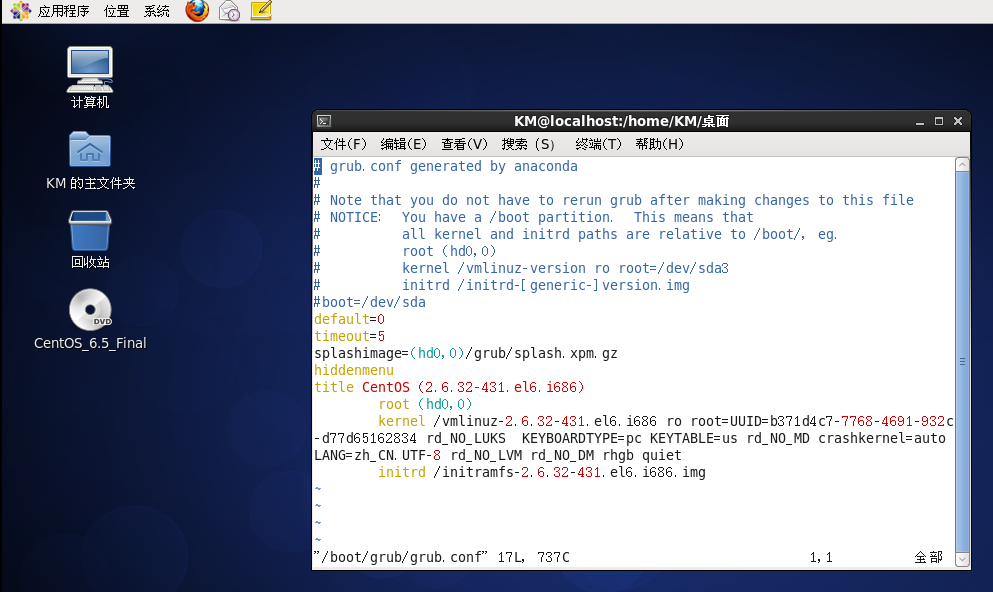Minimize the terminal window
This screenshot has width=993, height=592.
(x=920, y=121)
